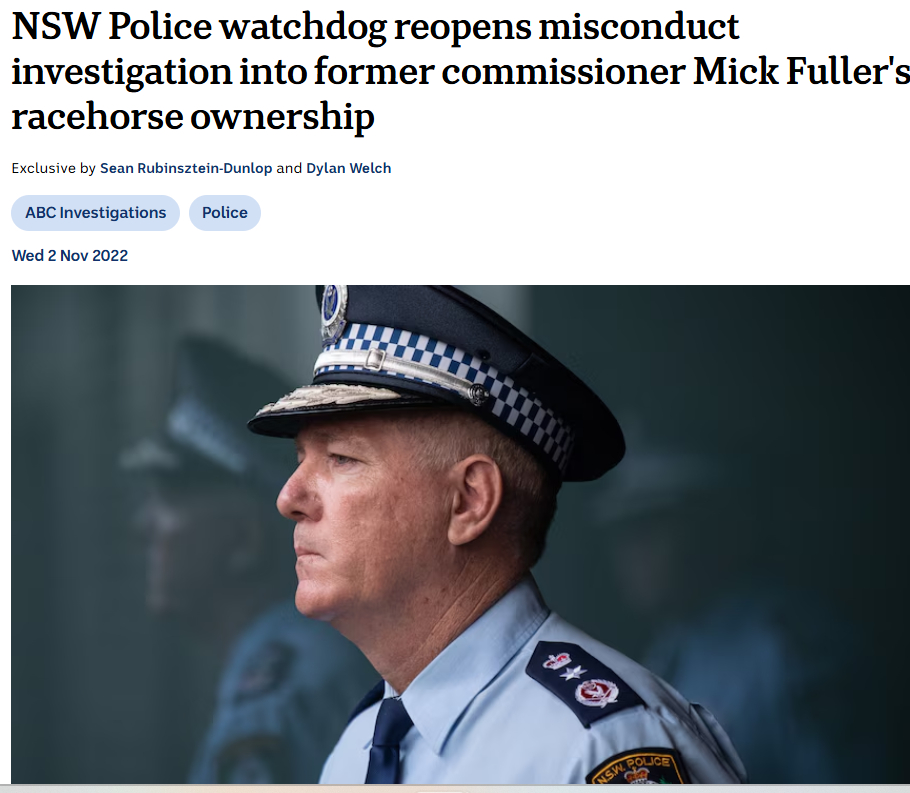The image size is (910, 793).
Task: Click the police cap badge in photo
Action: click(x=333, y=313)
